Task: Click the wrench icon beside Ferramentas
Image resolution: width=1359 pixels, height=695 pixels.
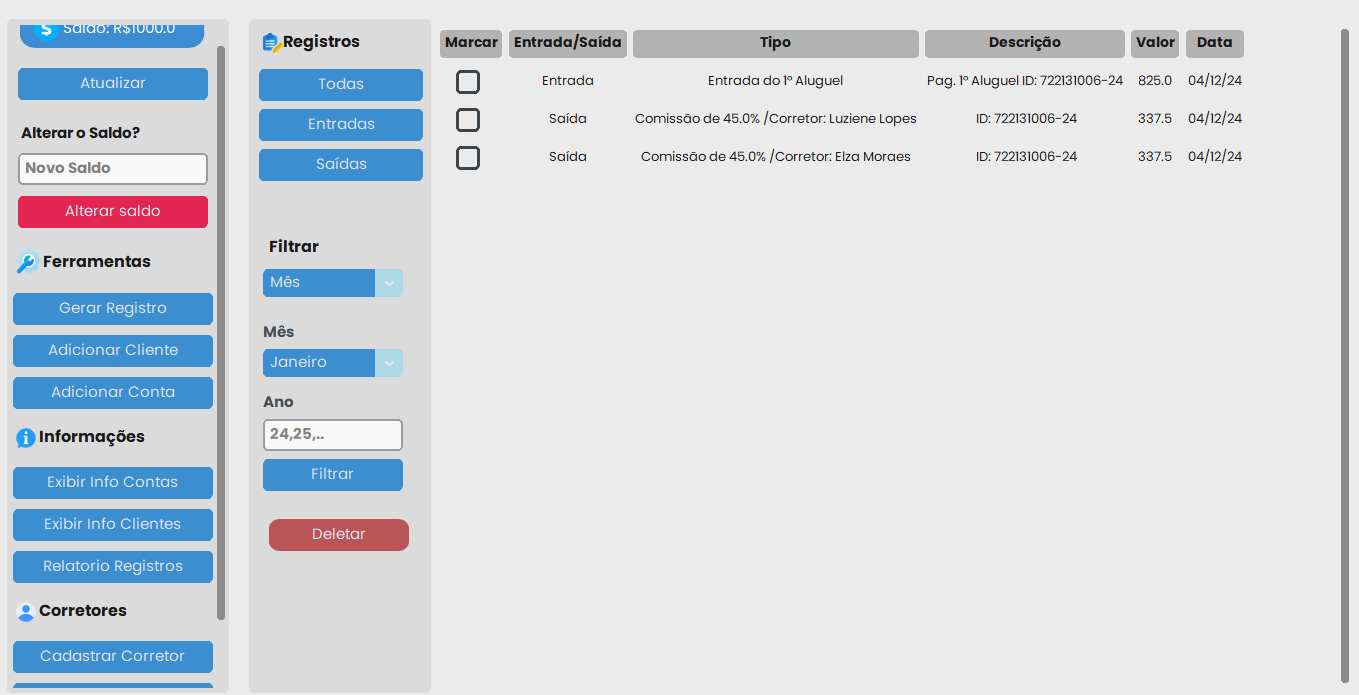Action: click(27, 263)
